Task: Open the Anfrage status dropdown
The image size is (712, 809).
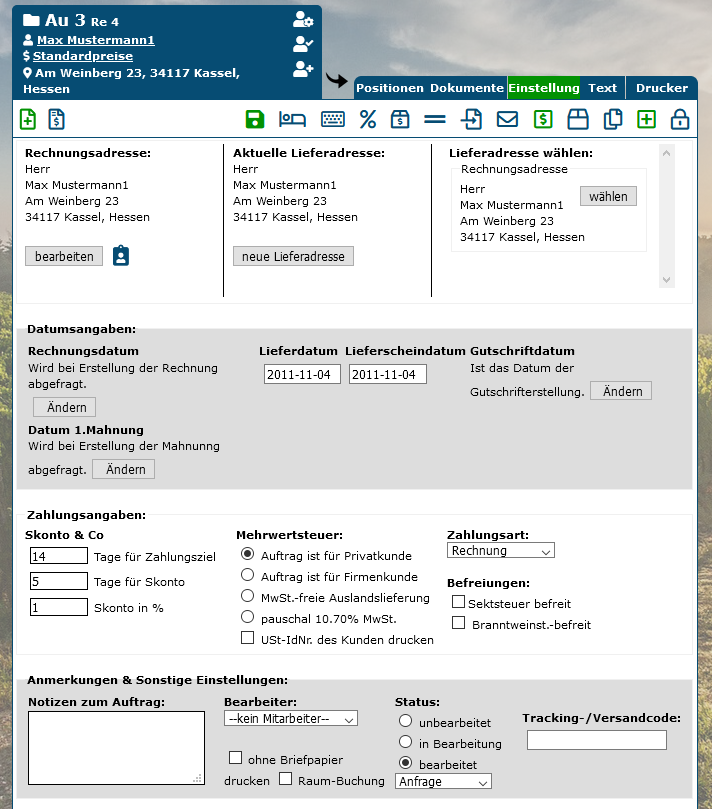Action: pyautogui.click(x=443, y=781)
